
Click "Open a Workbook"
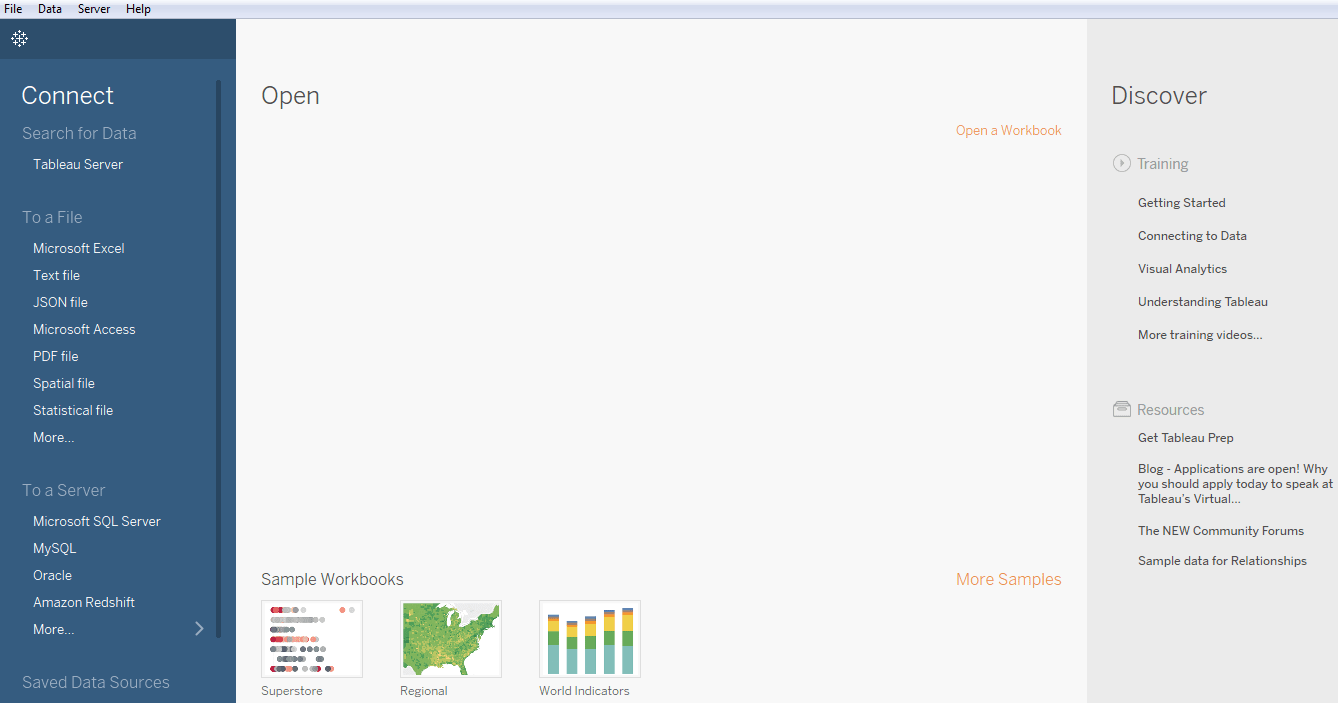click(1008, 130)
